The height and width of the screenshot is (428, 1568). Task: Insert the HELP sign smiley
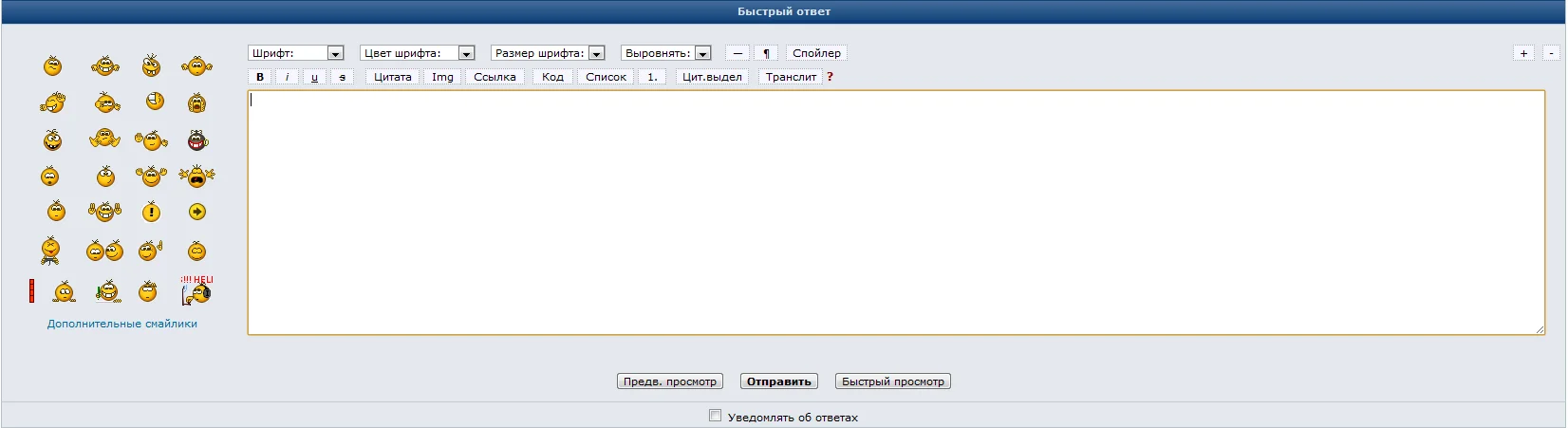pyautogui.click(x=196, y=290)
